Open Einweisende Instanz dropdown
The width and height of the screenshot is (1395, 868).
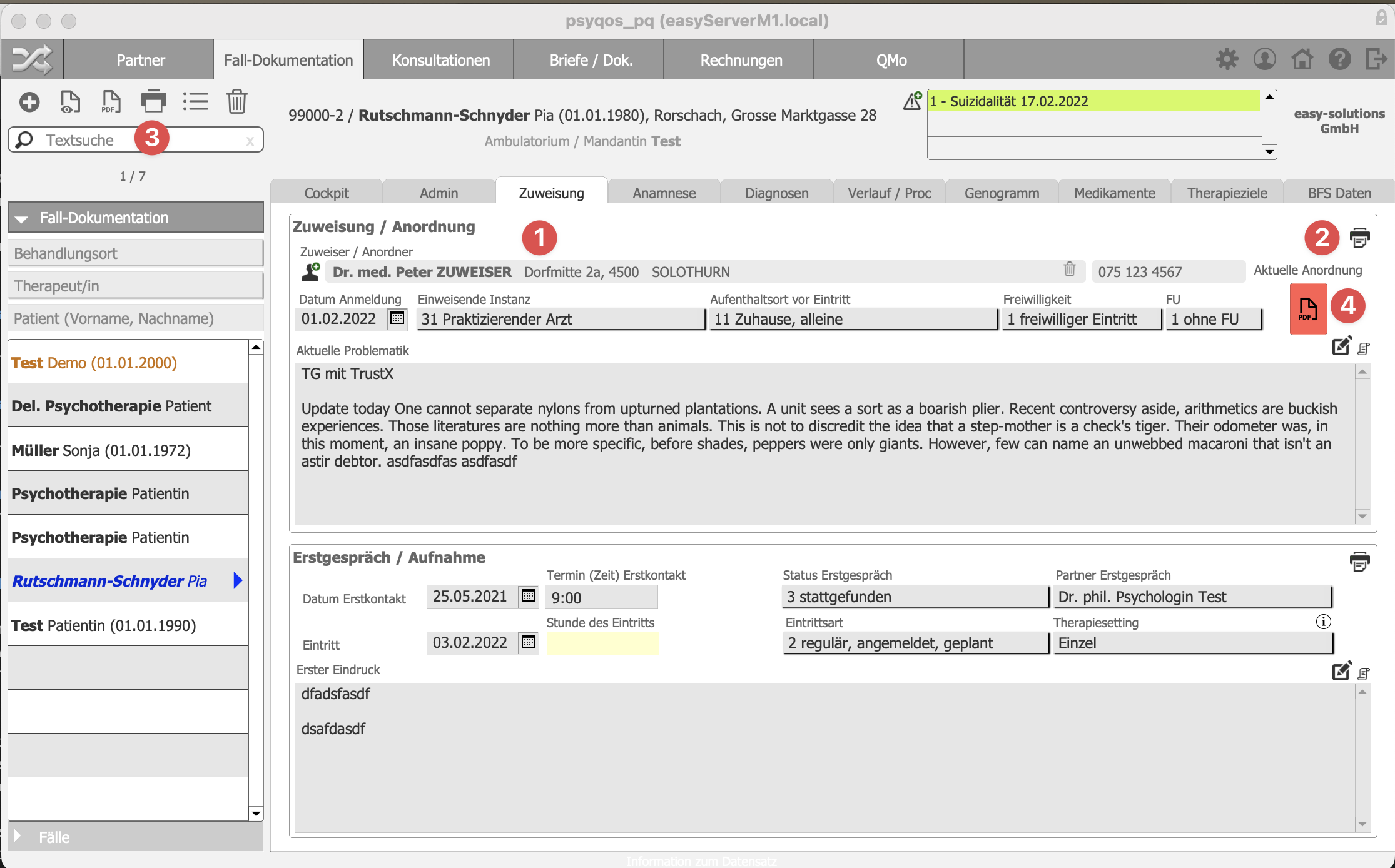[561, 319]
